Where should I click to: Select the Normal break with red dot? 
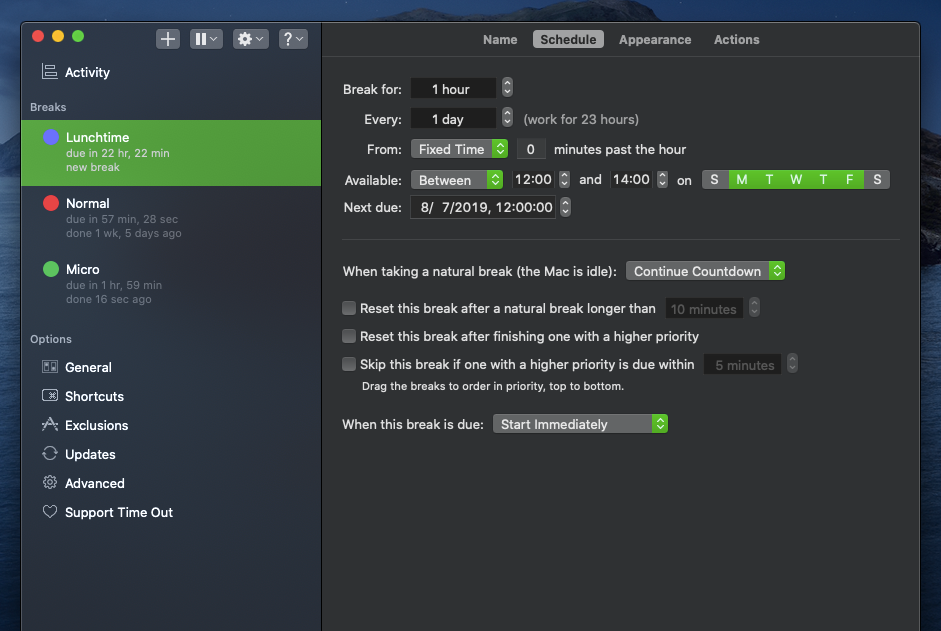88,204
